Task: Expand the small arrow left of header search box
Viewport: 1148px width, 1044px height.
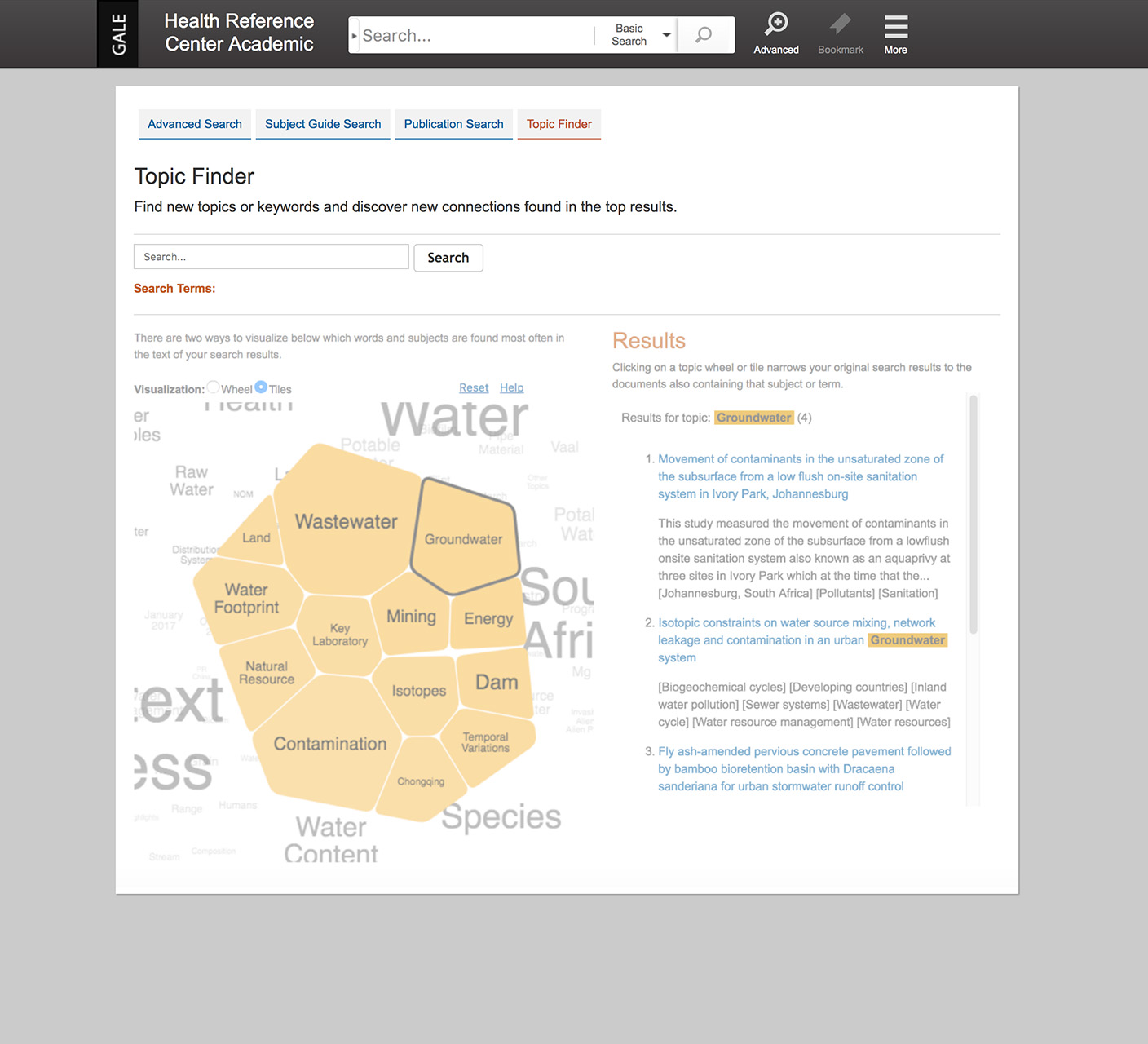Action: click(354, 36)
